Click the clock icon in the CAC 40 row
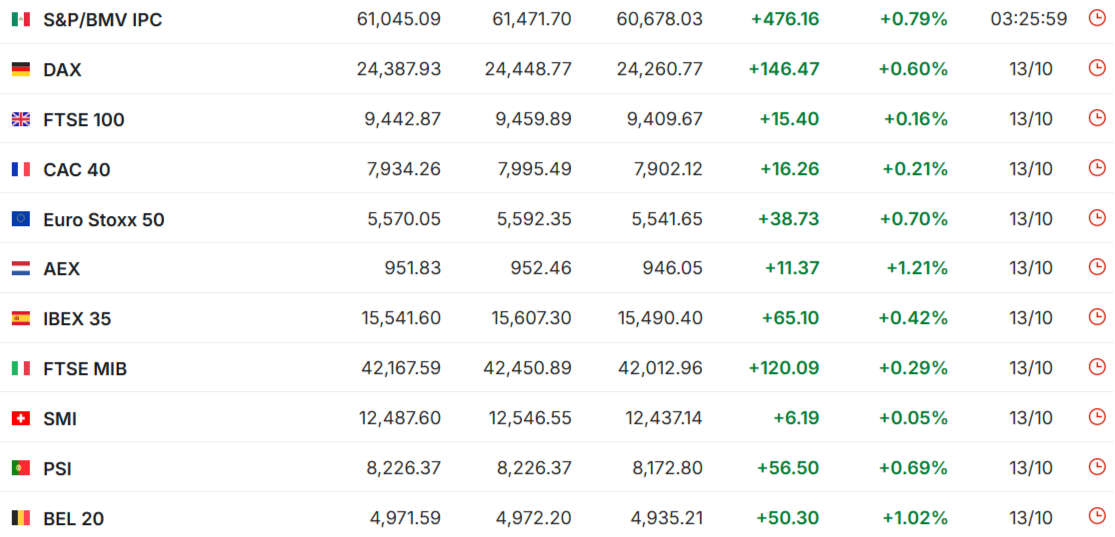Viewport: 1115px width, 537px height. [1097, 168]
